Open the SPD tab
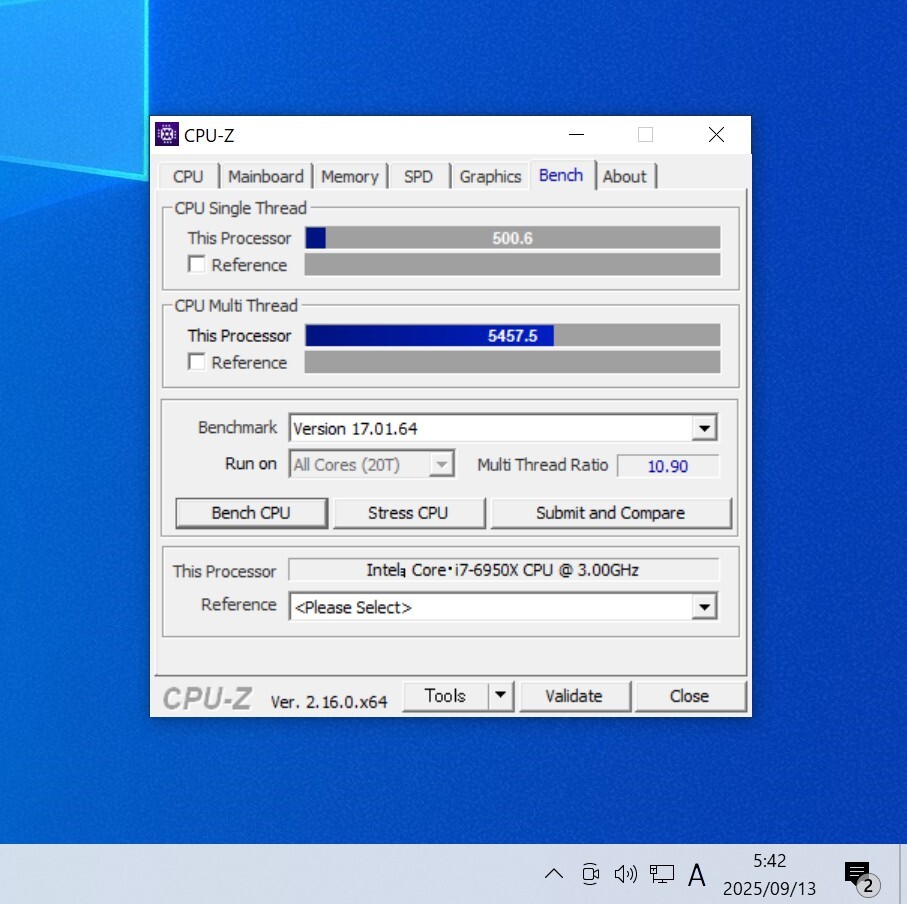Viewport: 907px width, 904px height. pyautogui.click(x=418, y=177)
